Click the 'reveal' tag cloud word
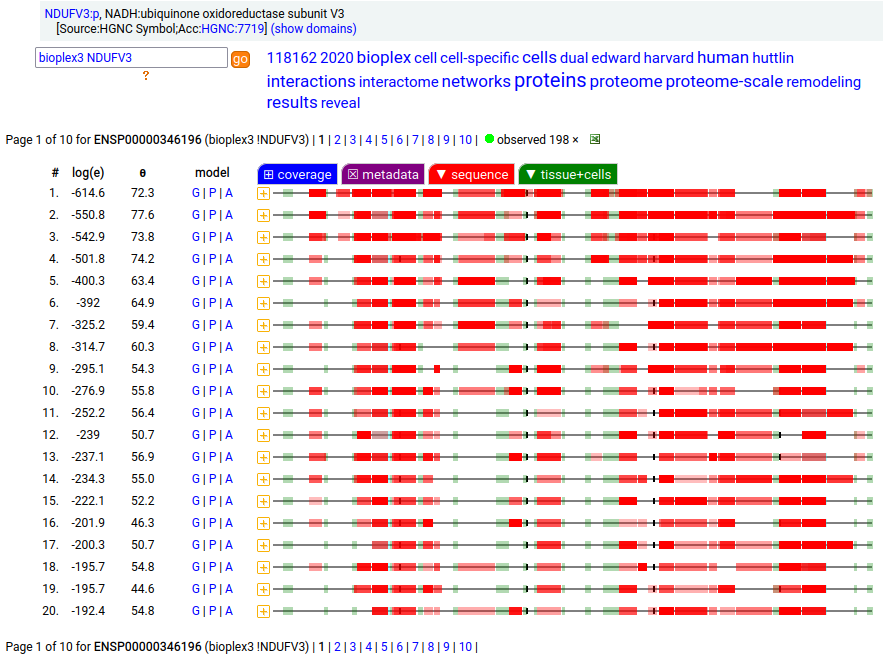 (x=340, y=103)
